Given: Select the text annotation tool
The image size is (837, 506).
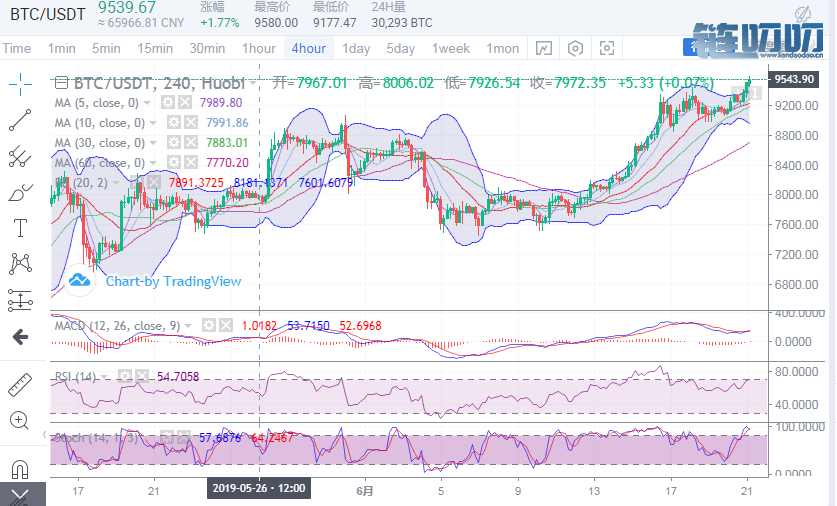Looking at the screenshot, I should tap(20, 228).
